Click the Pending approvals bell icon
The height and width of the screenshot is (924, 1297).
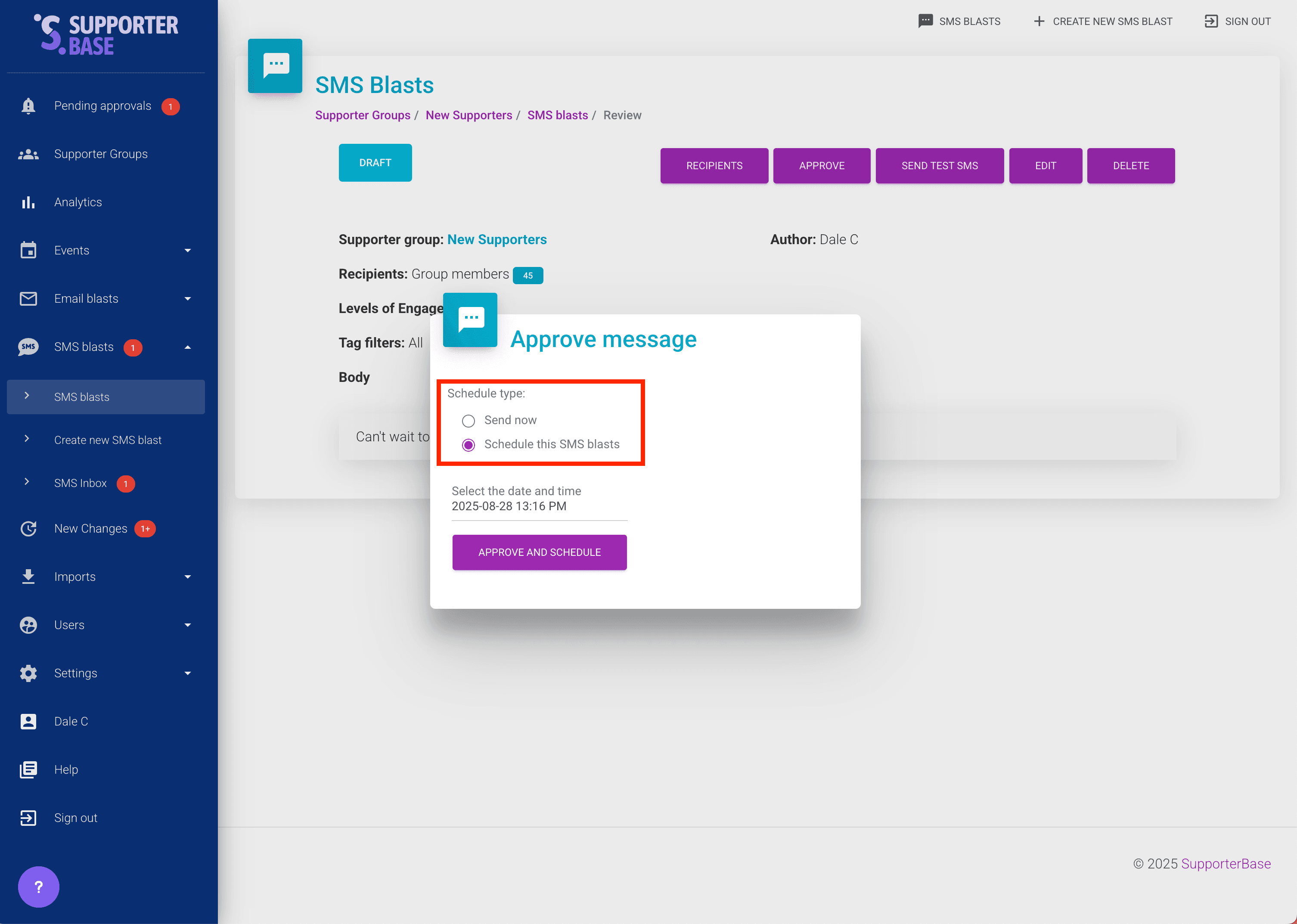[28, 106]
